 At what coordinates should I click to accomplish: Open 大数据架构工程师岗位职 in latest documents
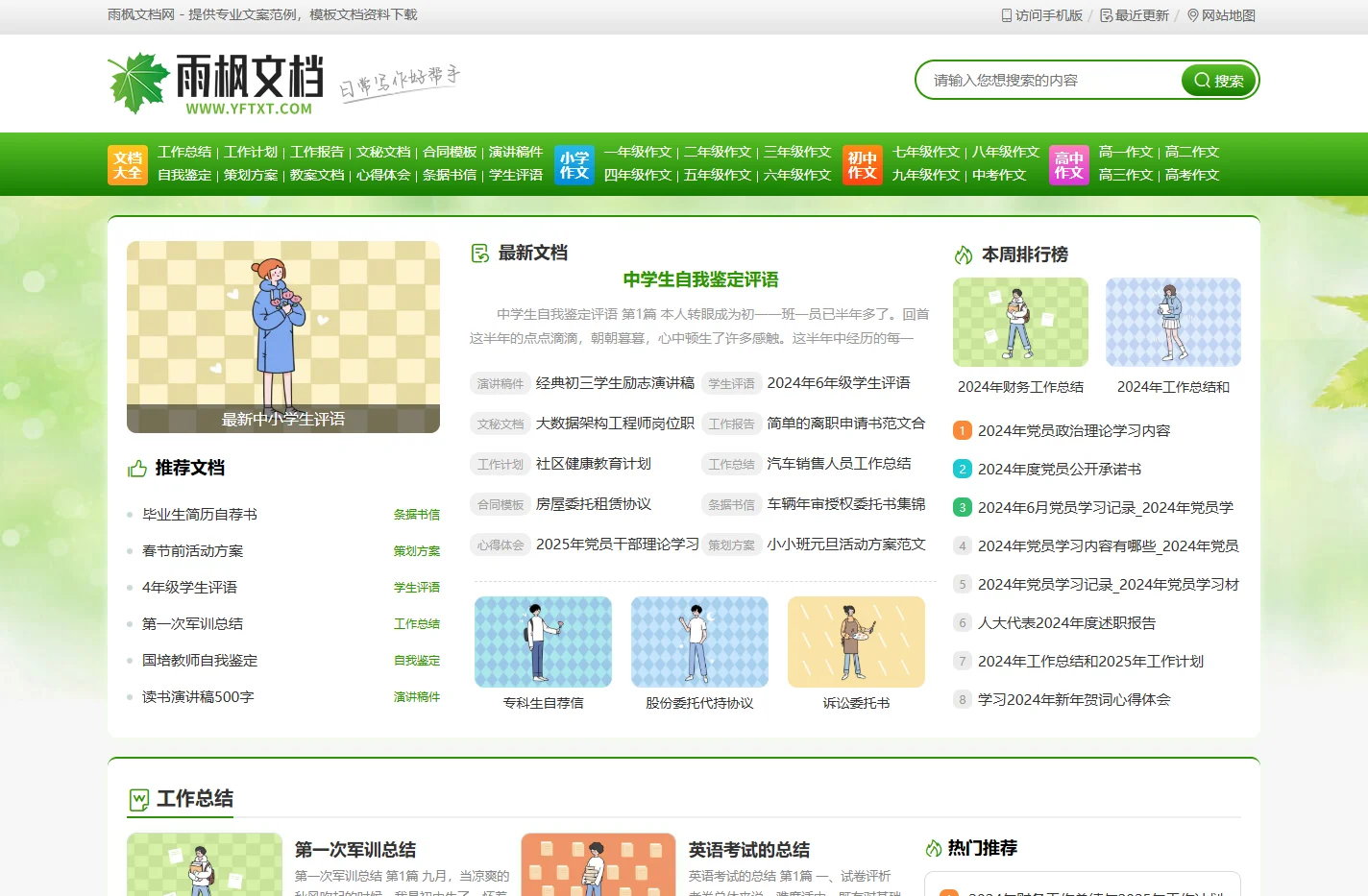click(x=615, y=423)
